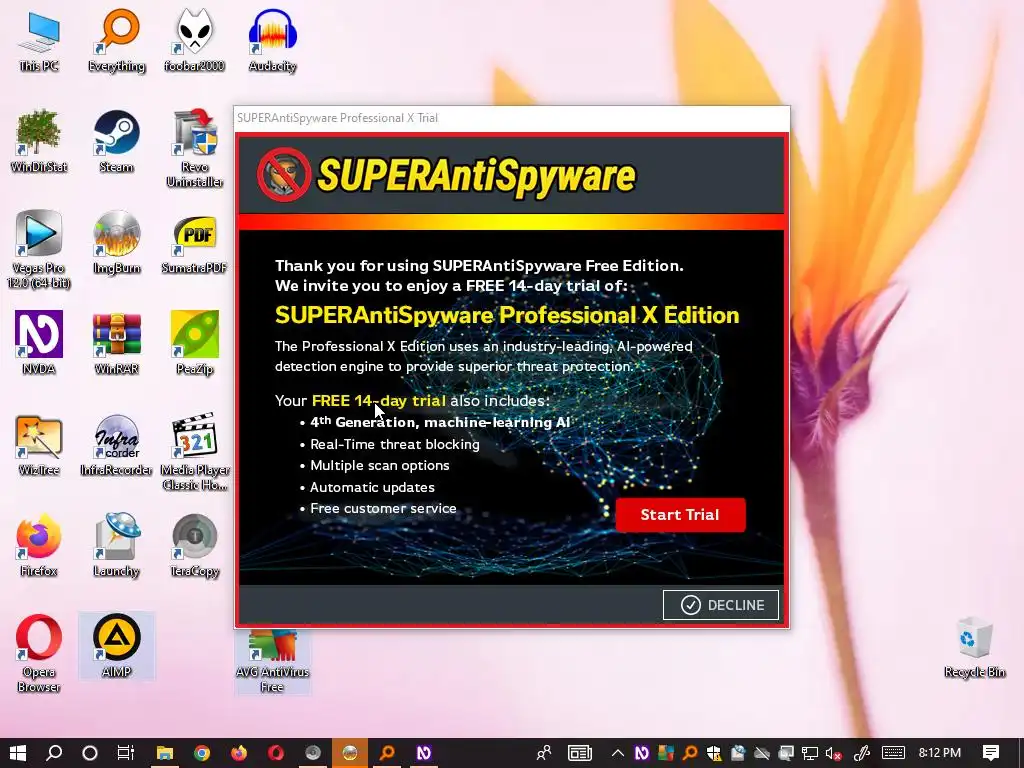Expand hidden system tray icons
Viewport: 1024px width, 768px height.
point(617,753)
